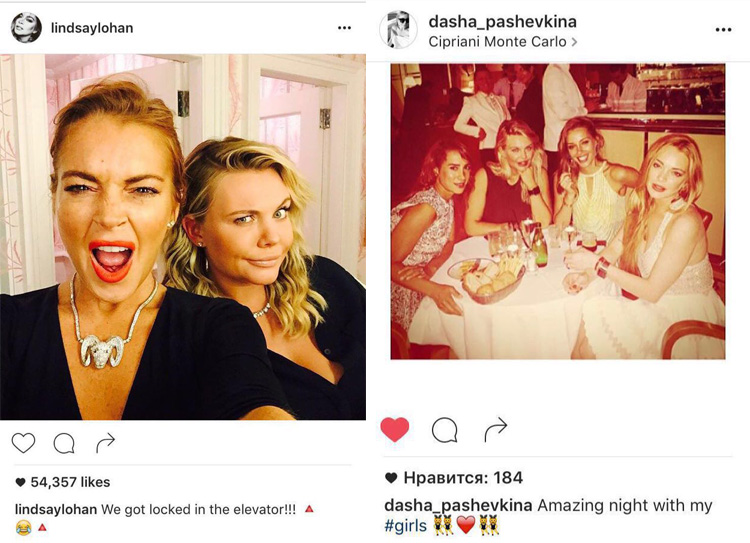Image resolution: width=750 pixels, height=543 pixels.
Task: Comment on dasha_pashevkina's post
Action: (445, 430)
